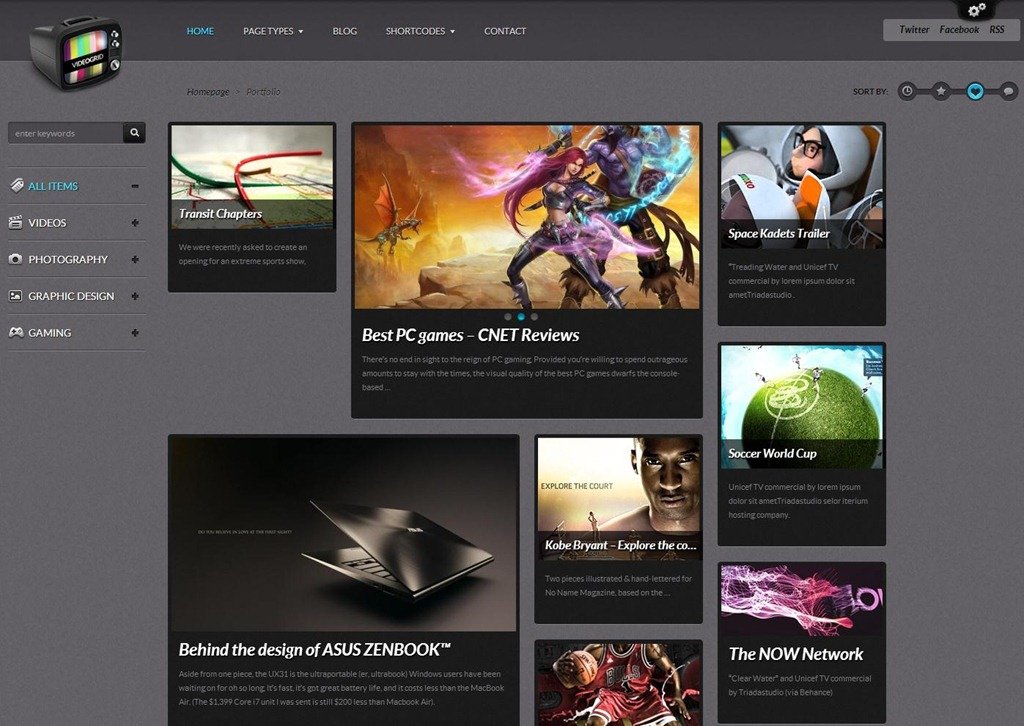The height and width of the screenshot is (726, 1024).
Task: Select the Graphic Design filter label
Action: (71, 296)
